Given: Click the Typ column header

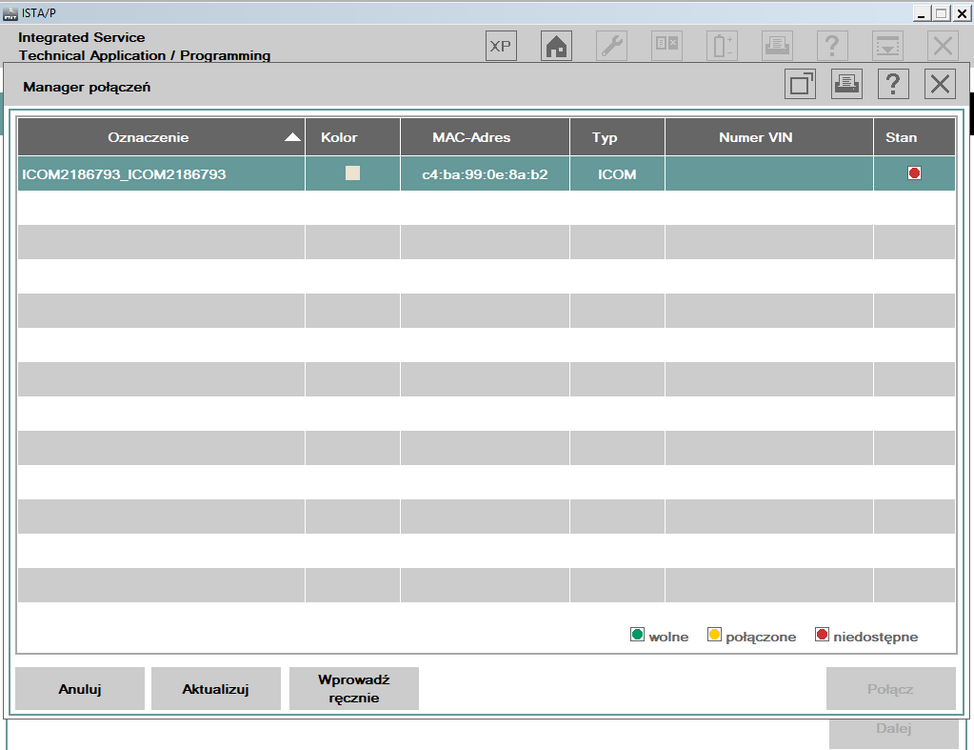Looking at the screenshot, I should pos(617,137).
